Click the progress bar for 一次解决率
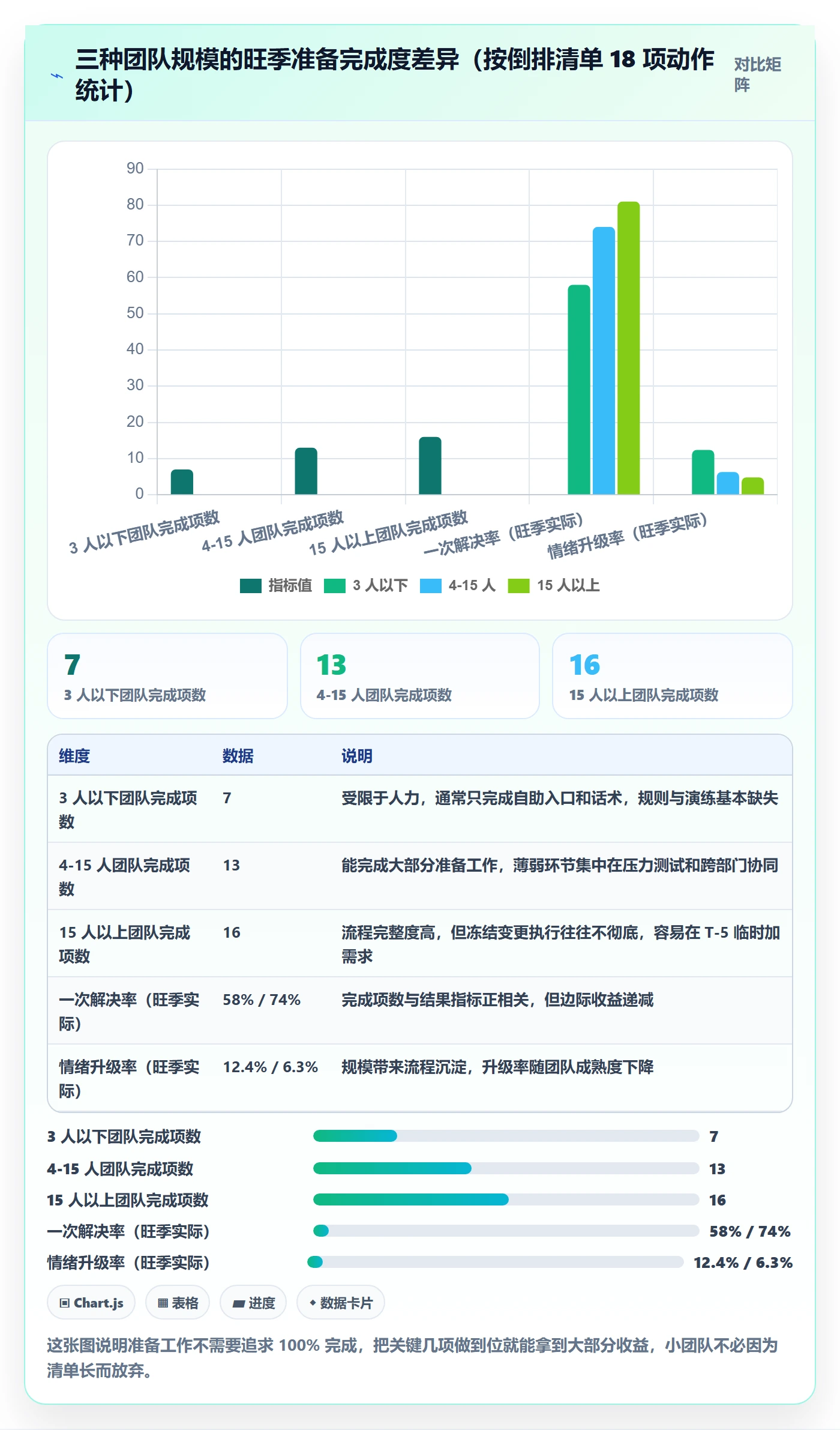The width and height of the screenshot is (840, 1430). tap(506, 1231)
